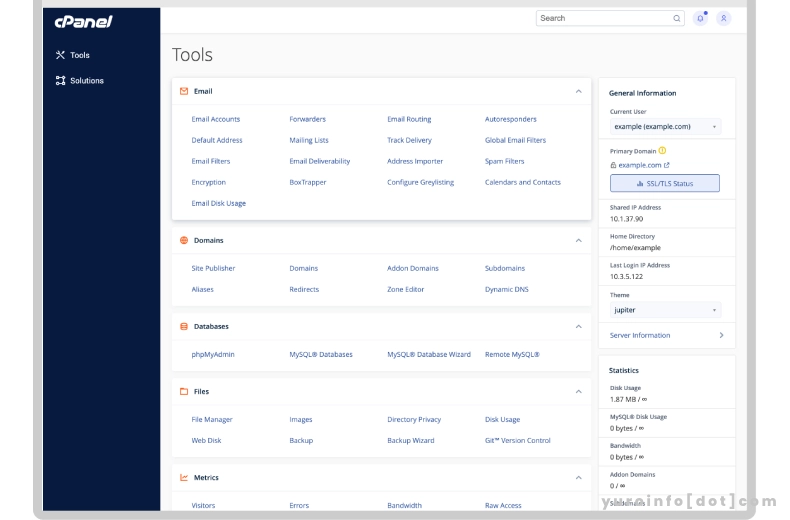Click the search magnifier icon
The image size is (790, 520).
click(677, 19)
